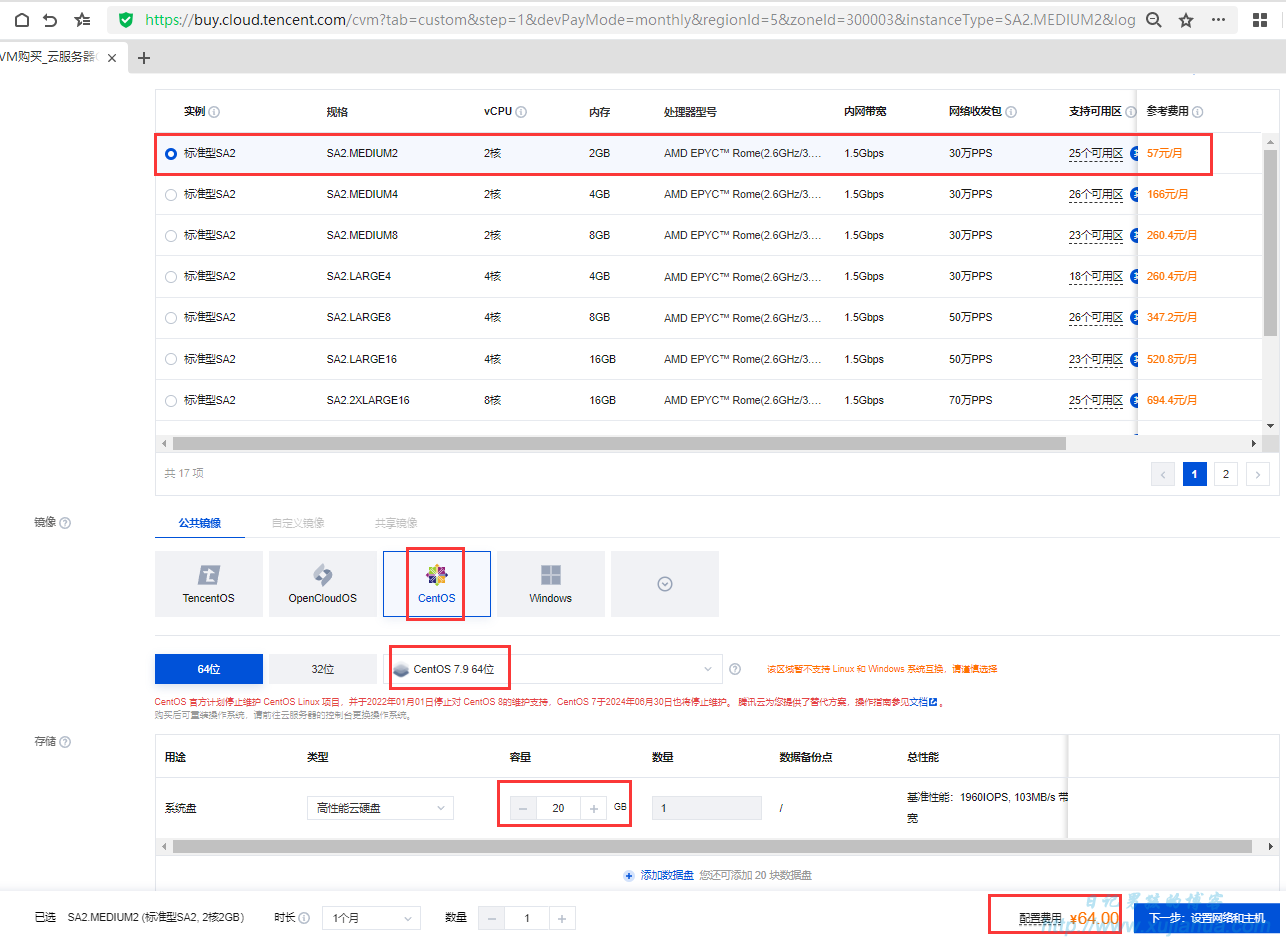Select the CentOS image tile

click(x=437, y=583)
